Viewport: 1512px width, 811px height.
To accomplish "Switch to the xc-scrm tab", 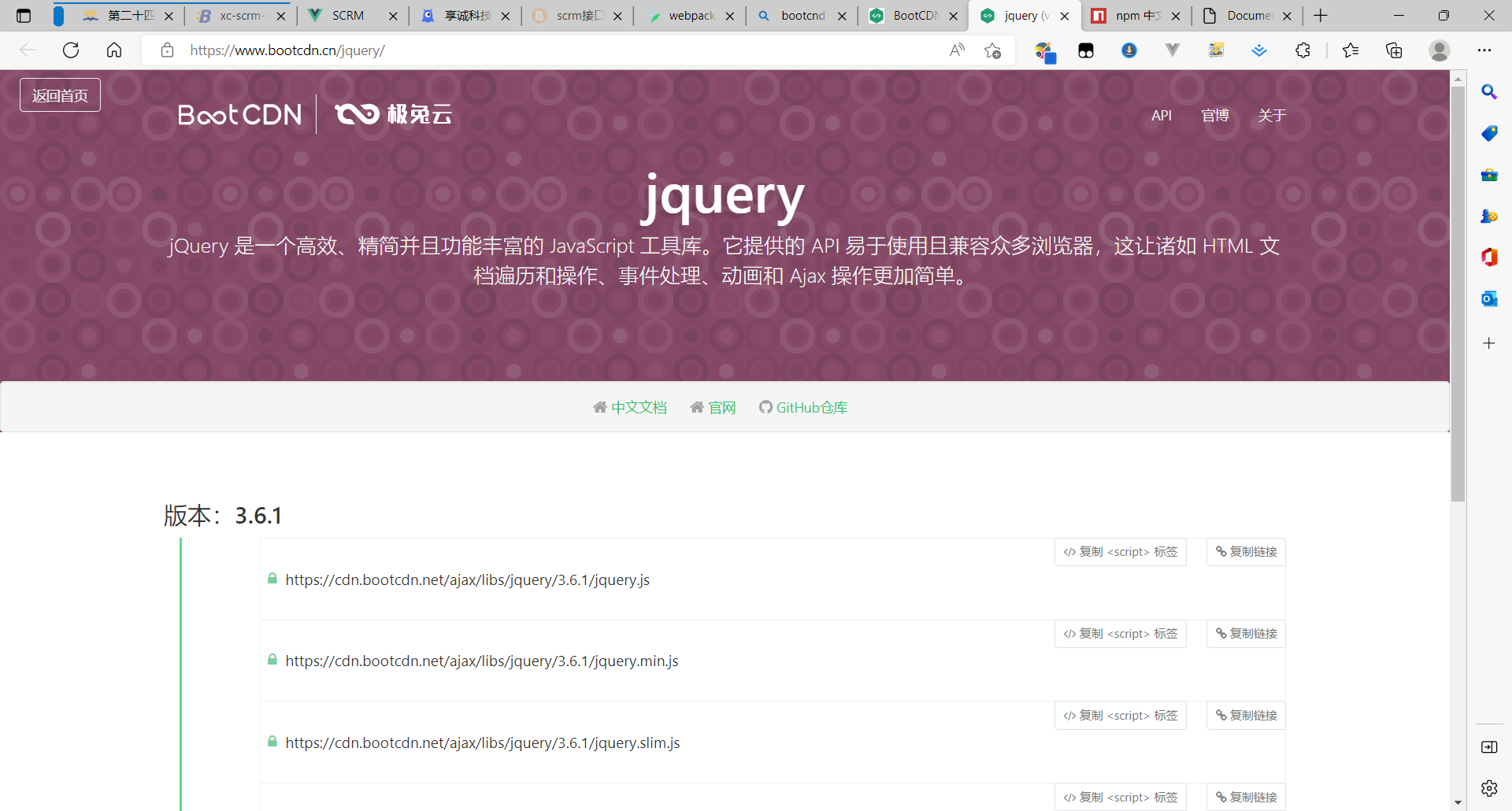I will [239, 16].
